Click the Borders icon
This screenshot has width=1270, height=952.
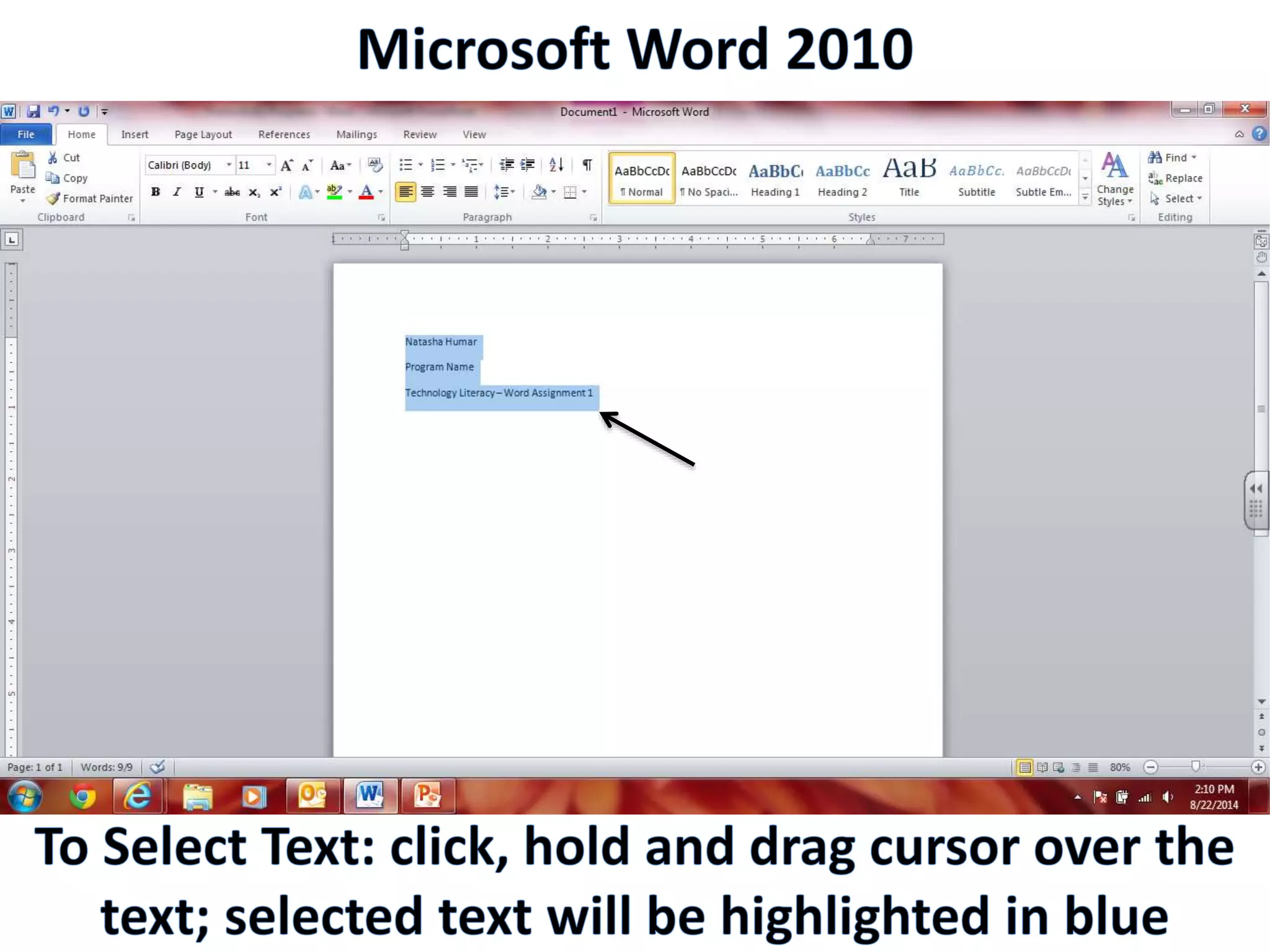point(571,192)
